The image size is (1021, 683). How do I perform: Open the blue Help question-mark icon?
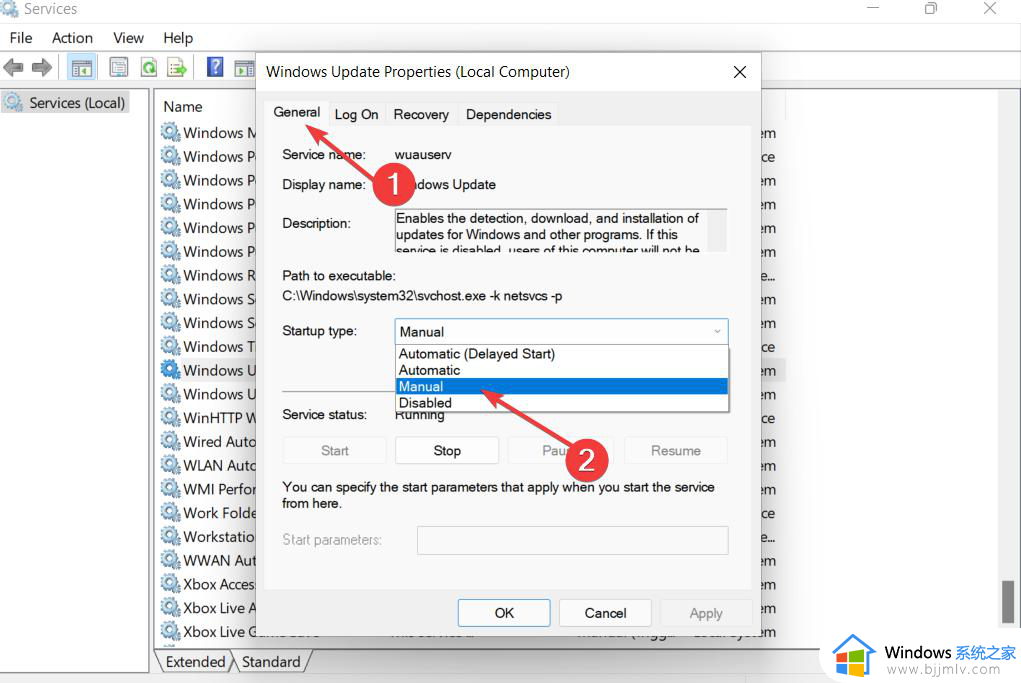pyautogui.click(x=215, y=66)
